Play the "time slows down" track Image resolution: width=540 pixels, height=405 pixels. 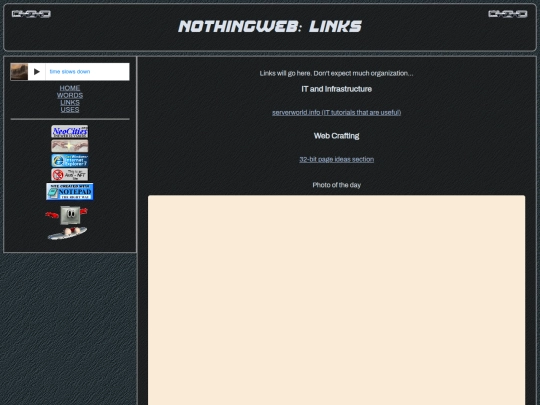[37, 72]
